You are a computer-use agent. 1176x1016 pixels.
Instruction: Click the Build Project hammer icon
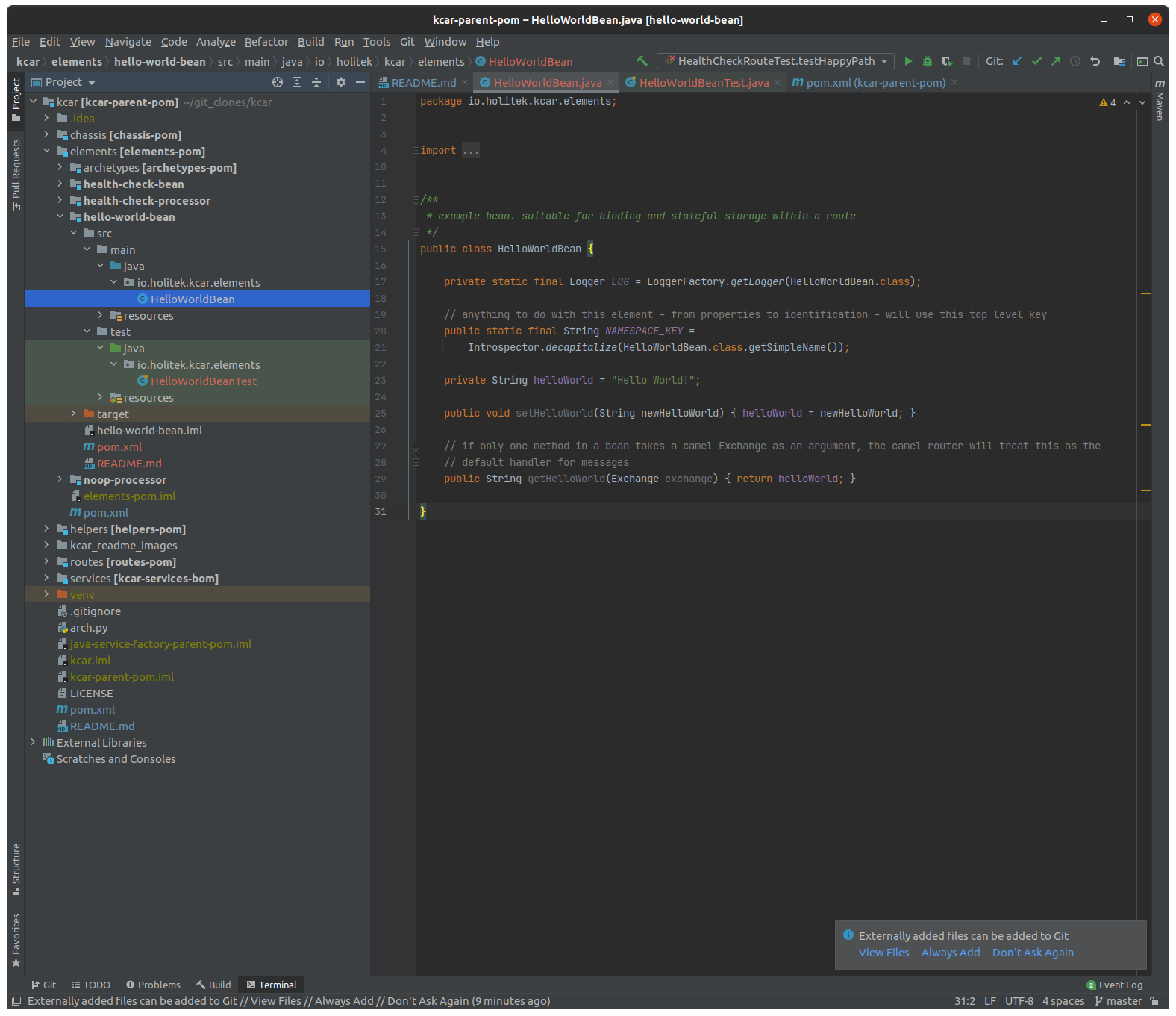point(642,61)
